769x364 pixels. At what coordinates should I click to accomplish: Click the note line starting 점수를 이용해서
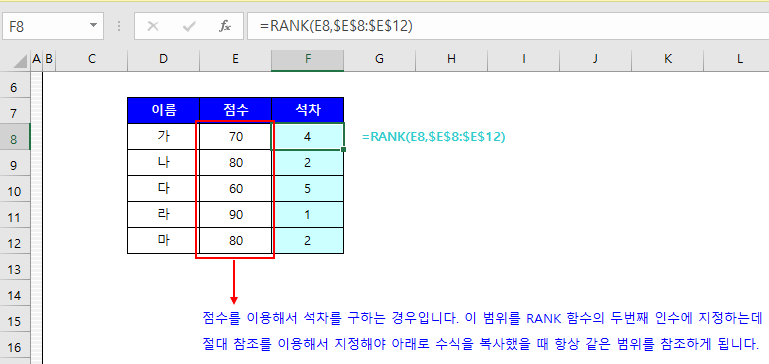[483, 318]
